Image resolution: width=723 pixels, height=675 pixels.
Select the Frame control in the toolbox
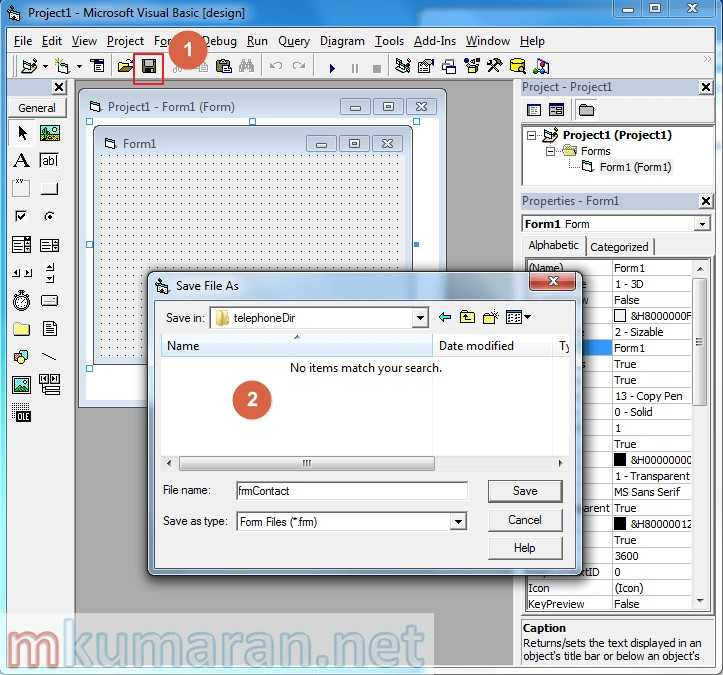[21, 188]
